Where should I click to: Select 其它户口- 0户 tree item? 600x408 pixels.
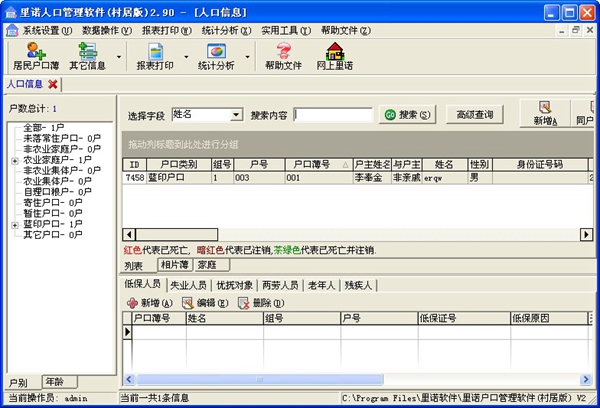(x=53, y=235)
